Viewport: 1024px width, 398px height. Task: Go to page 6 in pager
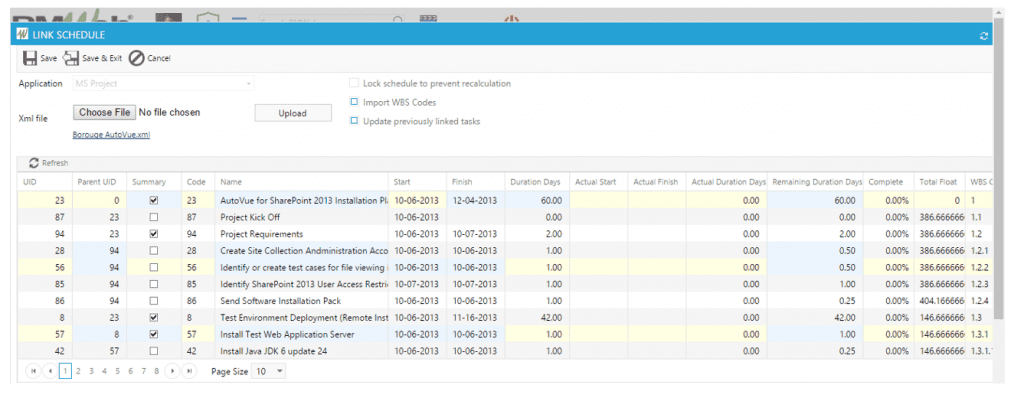click(x=131, y=371)
